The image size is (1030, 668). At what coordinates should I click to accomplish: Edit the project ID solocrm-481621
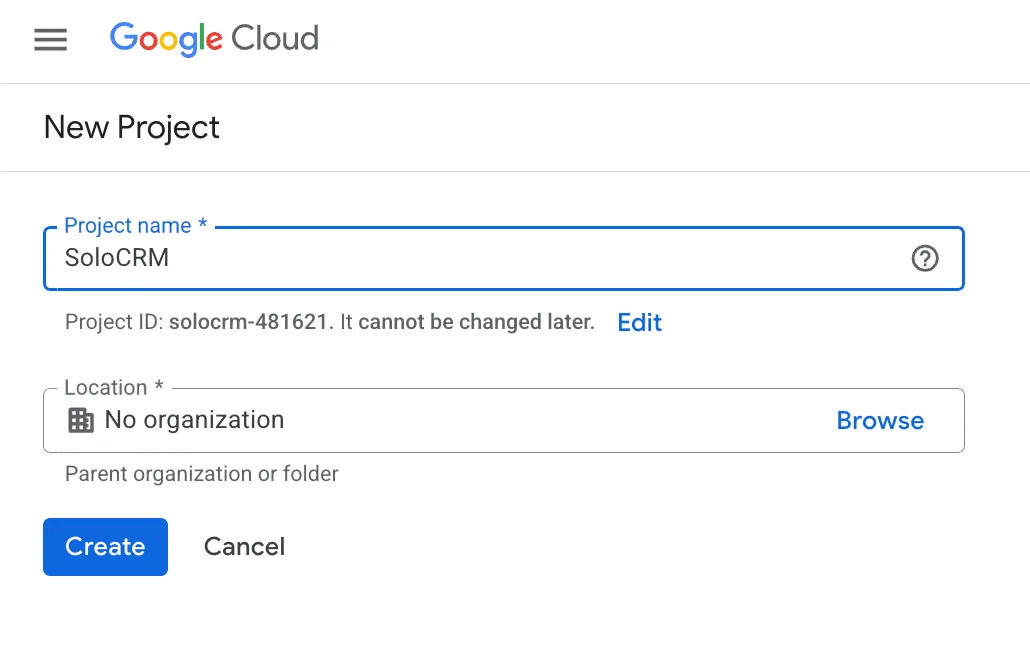click(x=639, y=322)
